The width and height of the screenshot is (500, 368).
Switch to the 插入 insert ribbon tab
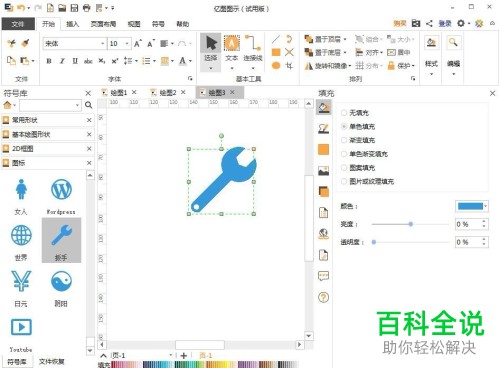pos(72,24)
